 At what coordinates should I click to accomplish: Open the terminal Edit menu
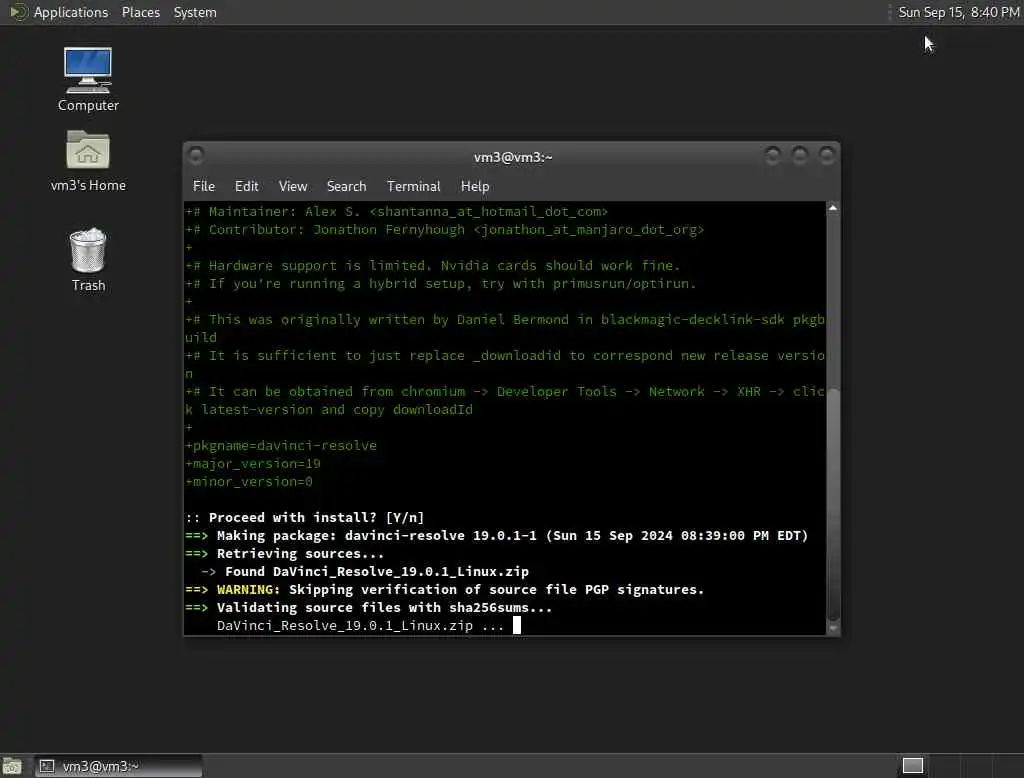[246, 186]
